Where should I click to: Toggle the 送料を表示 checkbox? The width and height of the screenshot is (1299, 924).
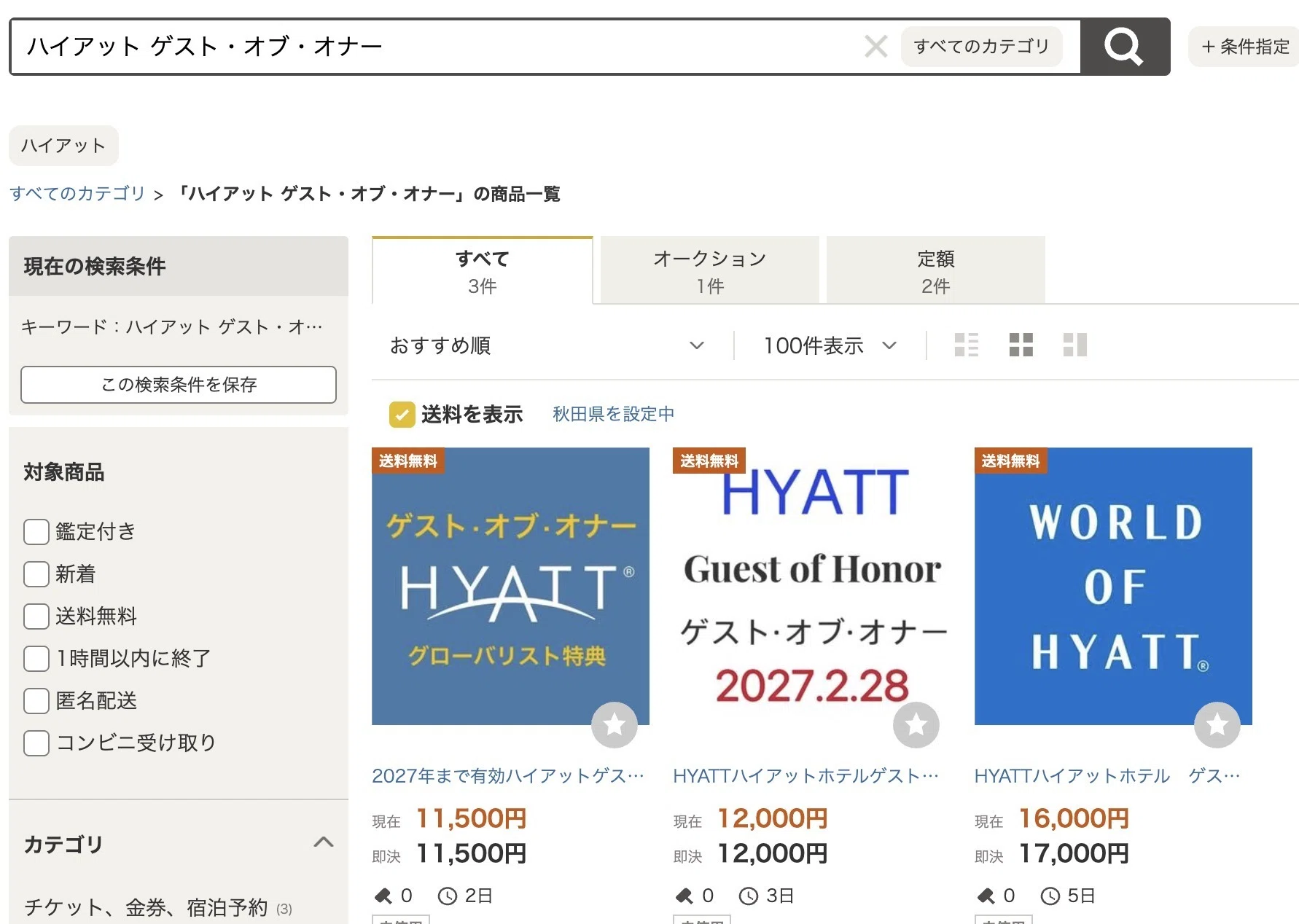[x=402, y=414]
